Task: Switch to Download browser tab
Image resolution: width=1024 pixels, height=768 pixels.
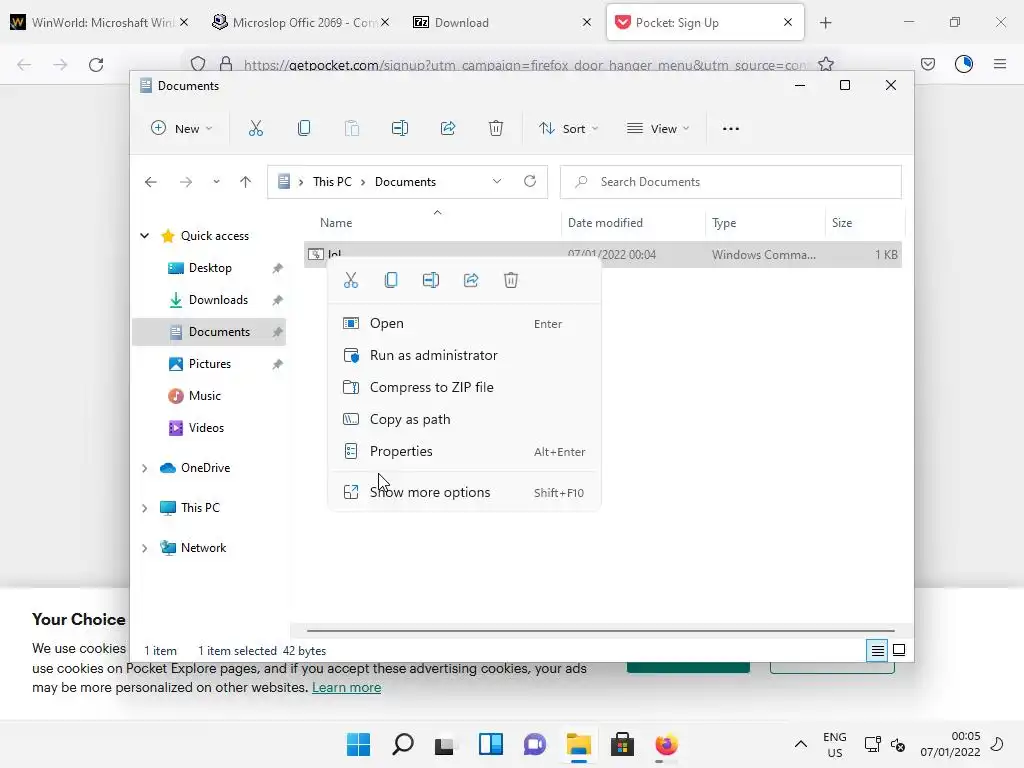Action: (502, 22)
